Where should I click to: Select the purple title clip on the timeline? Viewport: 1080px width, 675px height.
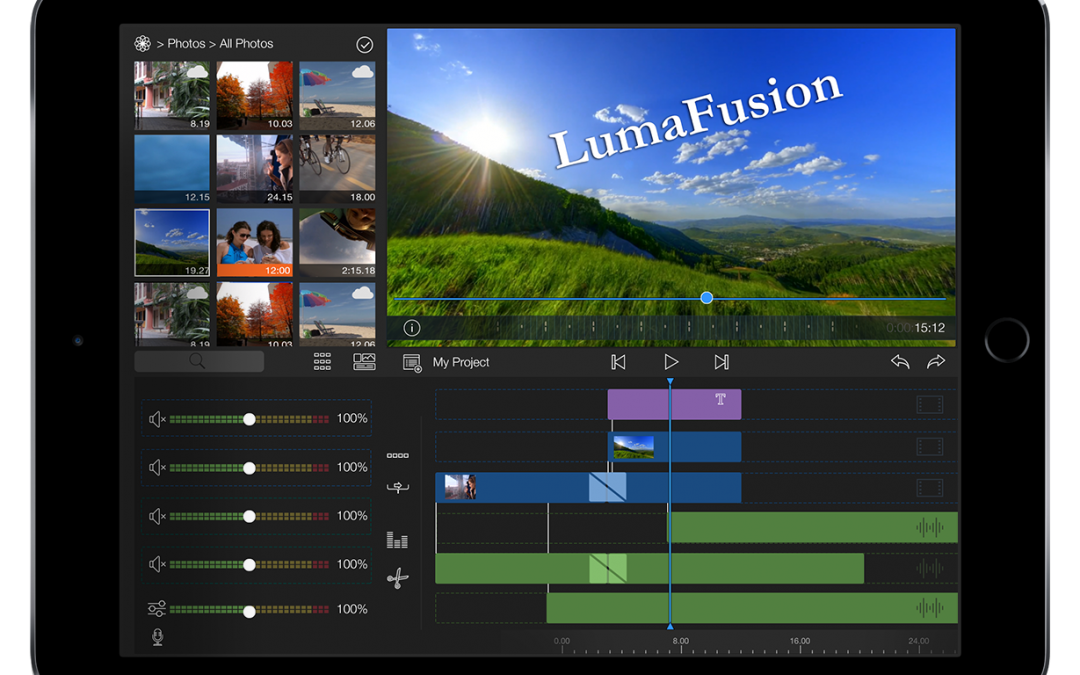pos(674,404)
